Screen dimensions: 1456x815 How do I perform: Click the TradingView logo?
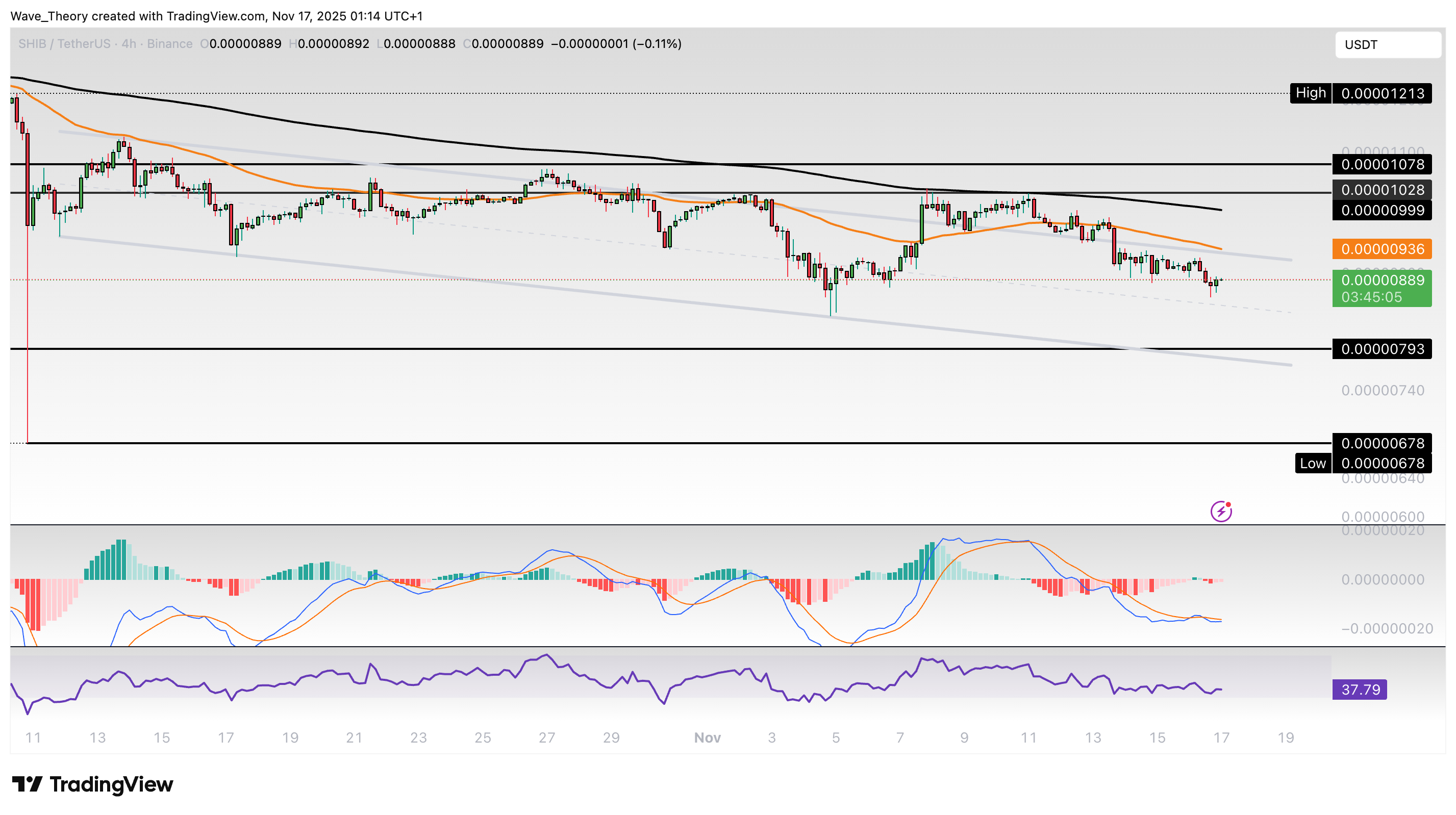click(93, 784)
